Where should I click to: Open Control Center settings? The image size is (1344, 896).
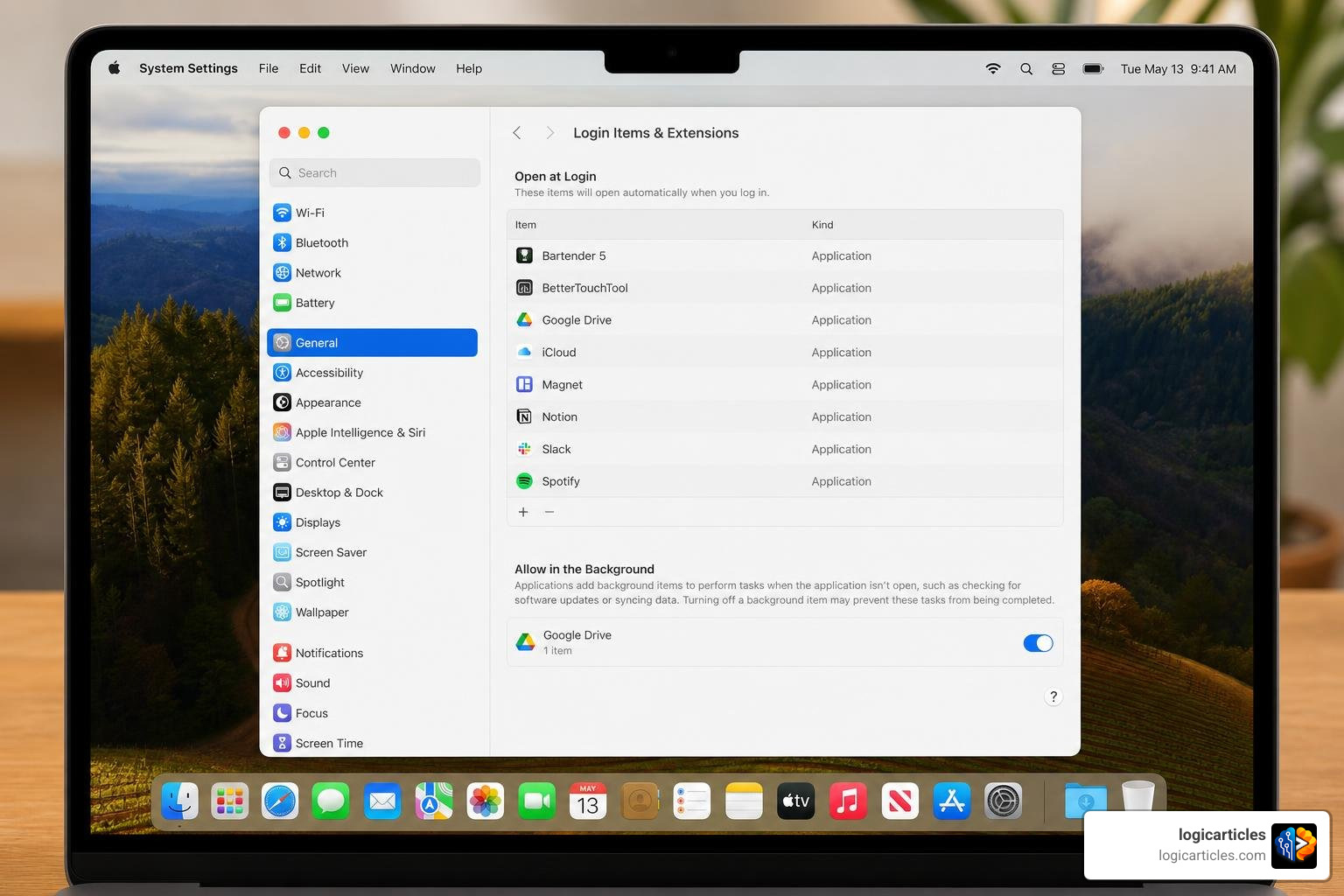point(373,463)
